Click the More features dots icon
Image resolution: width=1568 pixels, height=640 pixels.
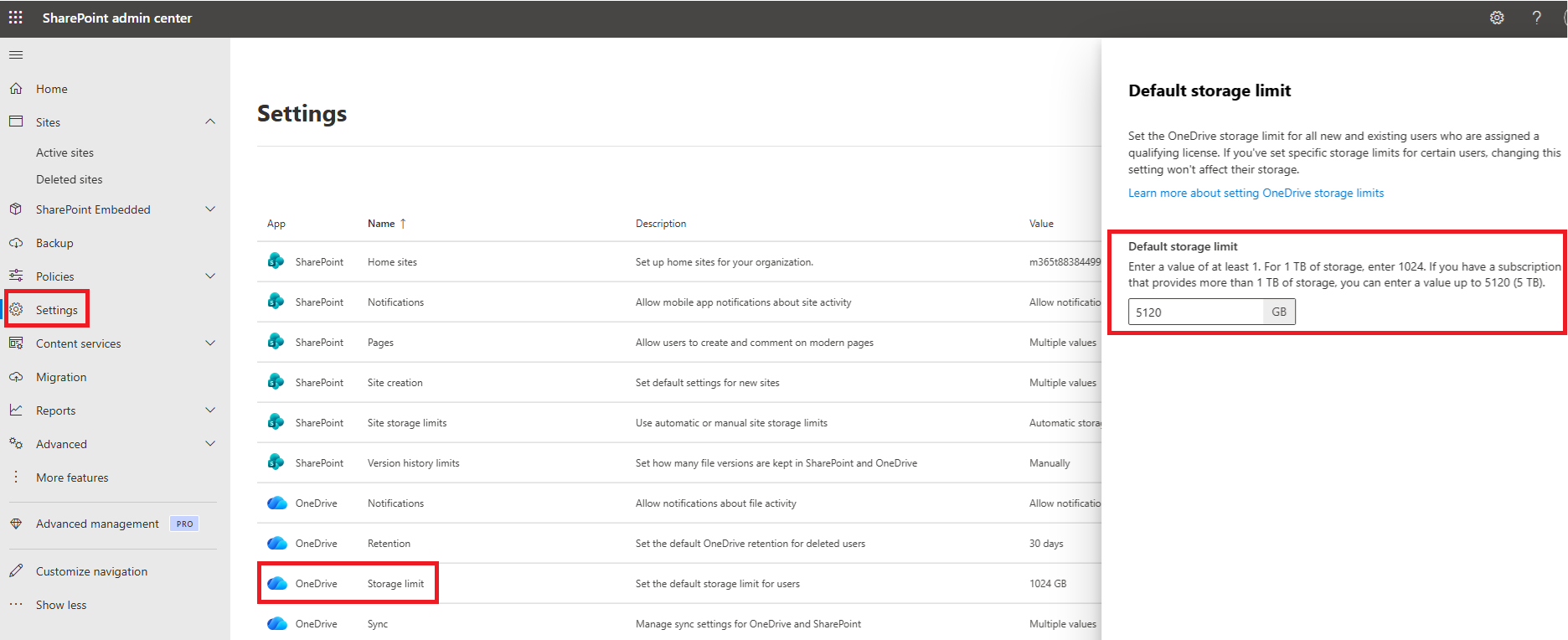click(x=16, y=477)
